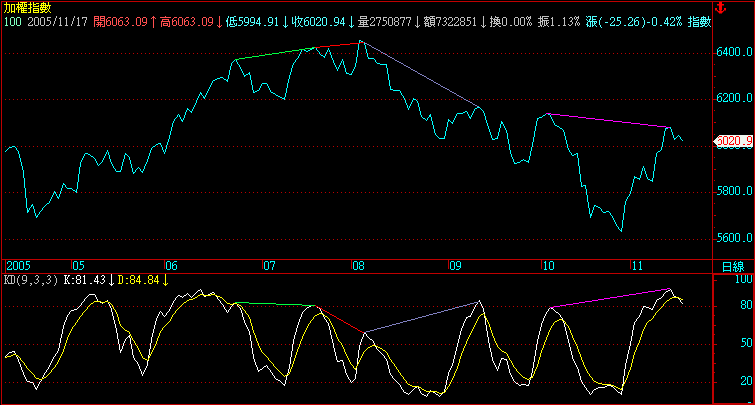Click the 振1.13% amplitude text
Viewport: 755px width, 405px height.
click(559, 22)
